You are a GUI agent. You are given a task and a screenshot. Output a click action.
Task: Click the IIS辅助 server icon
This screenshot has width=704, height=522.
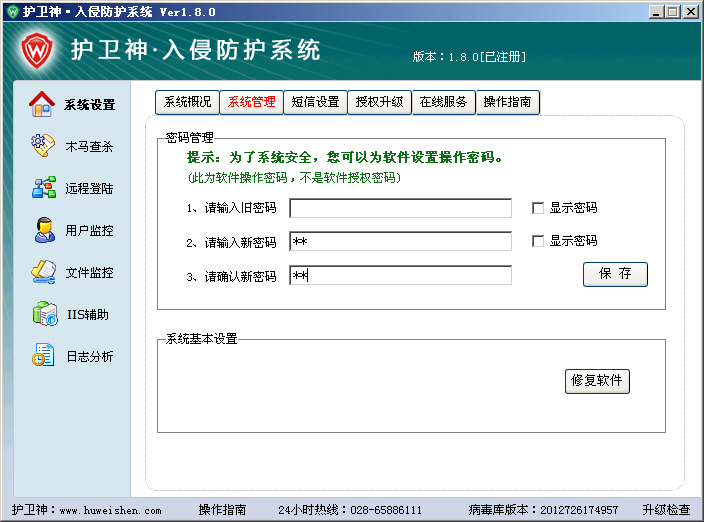[43, 314]
